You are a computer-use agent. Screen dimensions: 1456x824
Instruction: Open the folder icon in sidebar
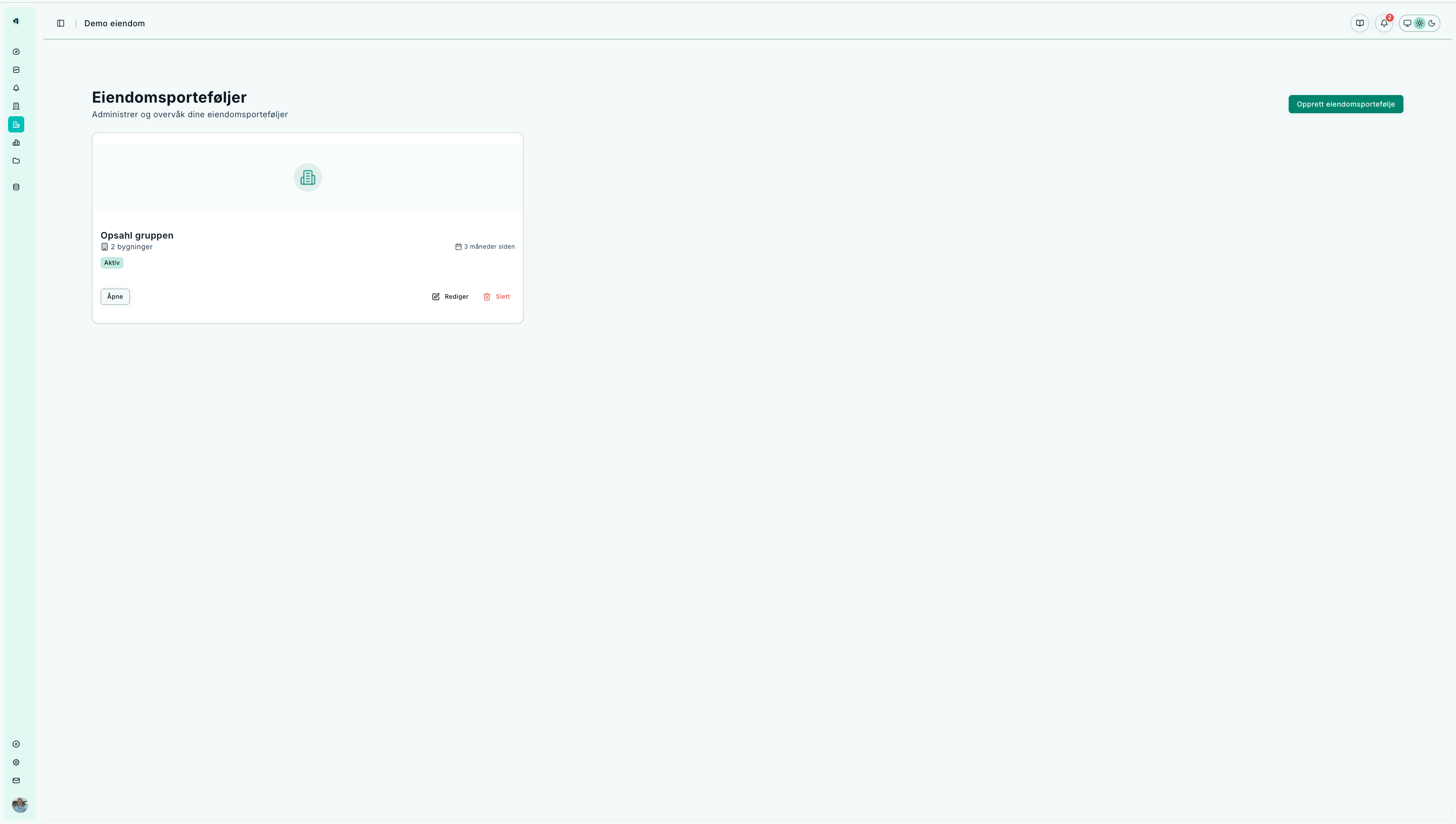[x=16, y=161]
